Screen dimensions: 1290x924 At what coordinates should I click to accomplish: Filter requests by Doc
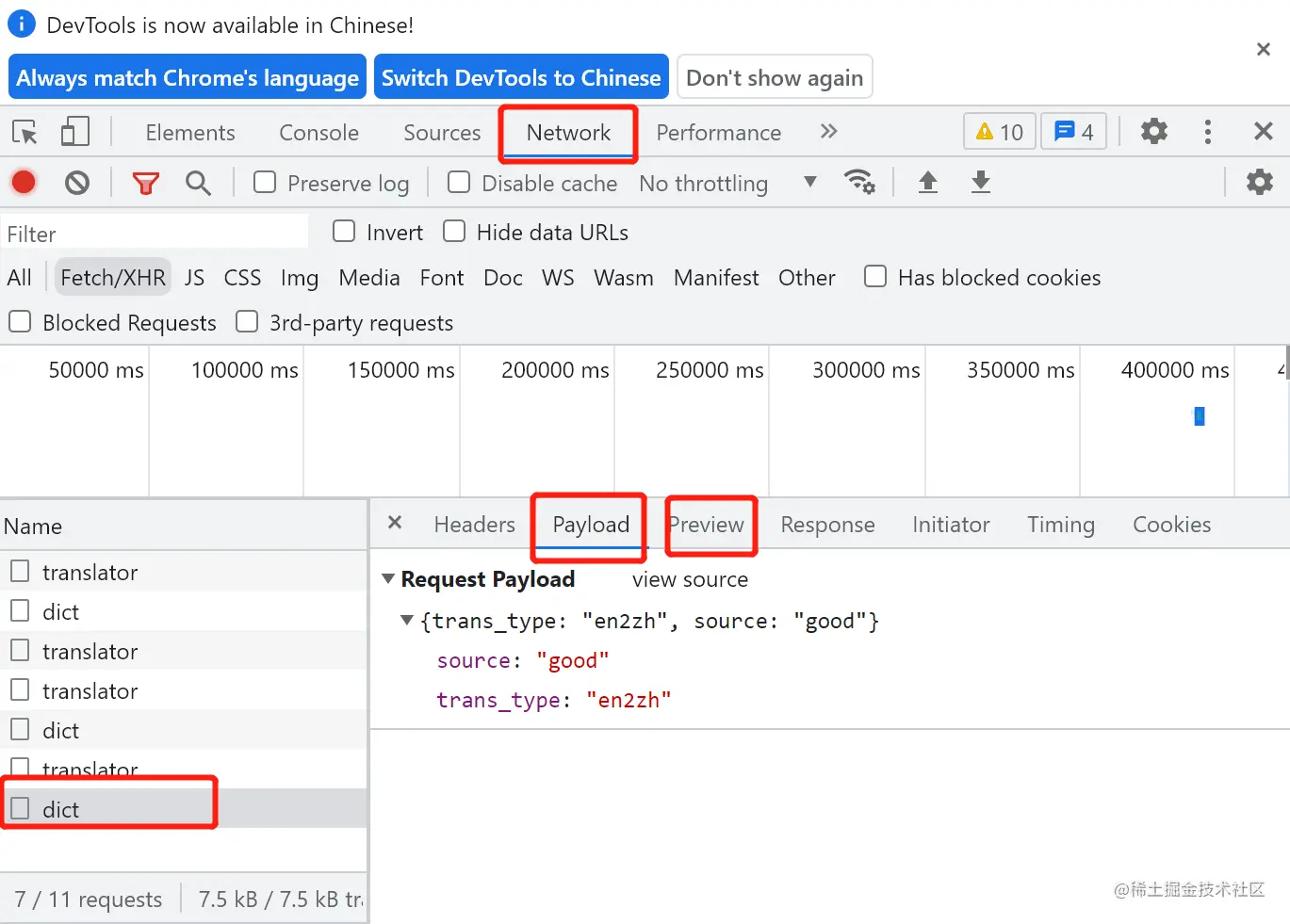pos(503,278)
